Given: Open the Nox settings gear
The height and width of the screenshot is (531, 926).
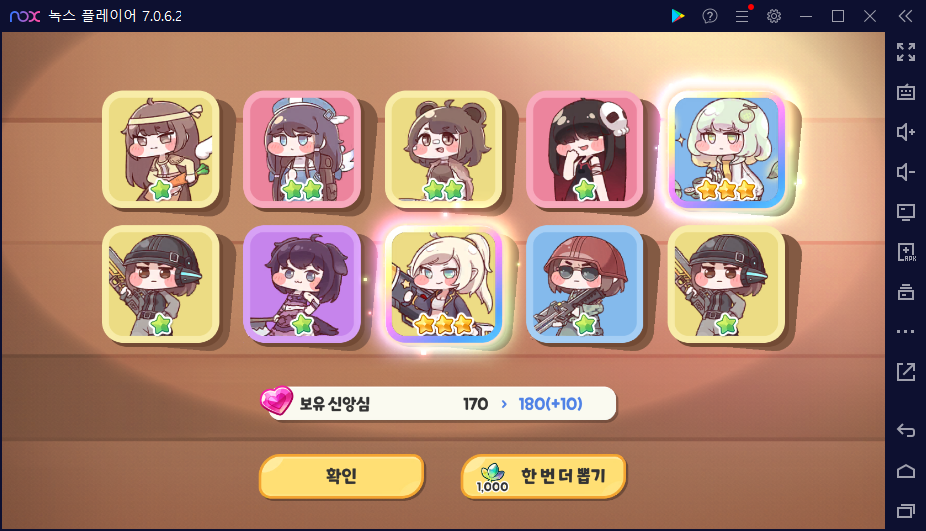Looking at the screenshot, I should (774, 16).
